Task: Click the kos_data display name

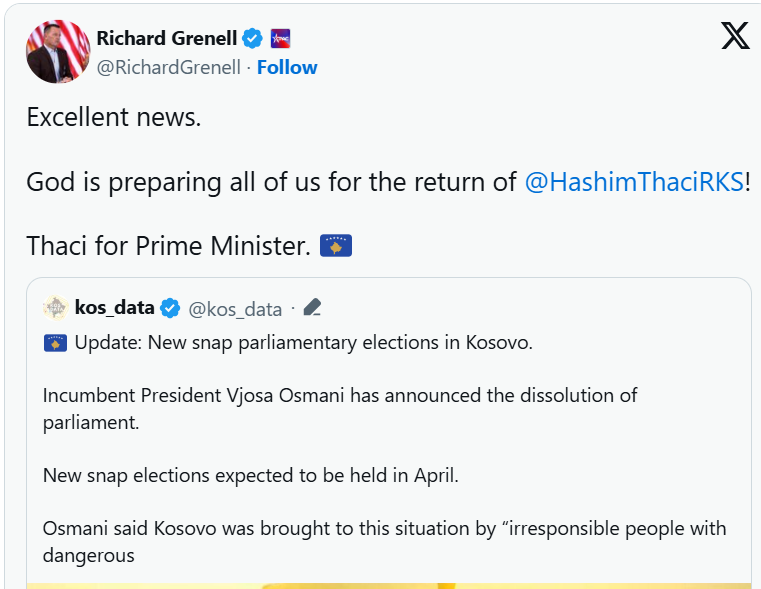Action: pyautogui.click(x=115, y=308)
